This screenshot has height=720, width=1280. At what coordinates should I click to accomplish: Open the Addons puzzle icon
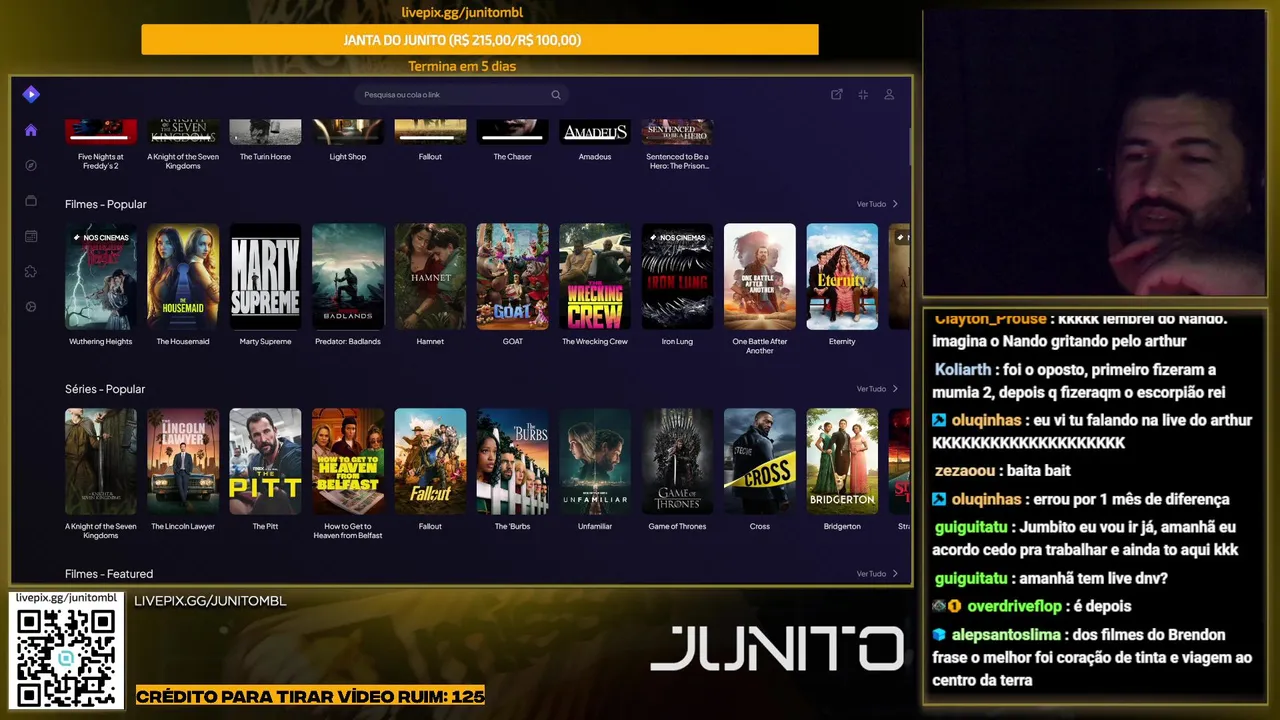point(31,271)
